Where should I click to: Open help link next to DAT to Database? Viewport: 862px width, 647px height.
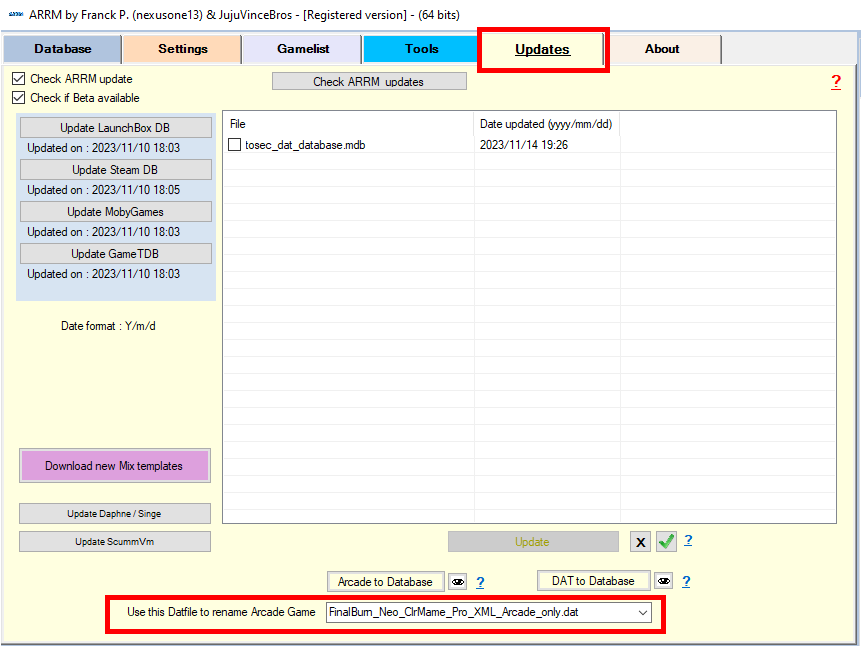click(x=686, y=581)
